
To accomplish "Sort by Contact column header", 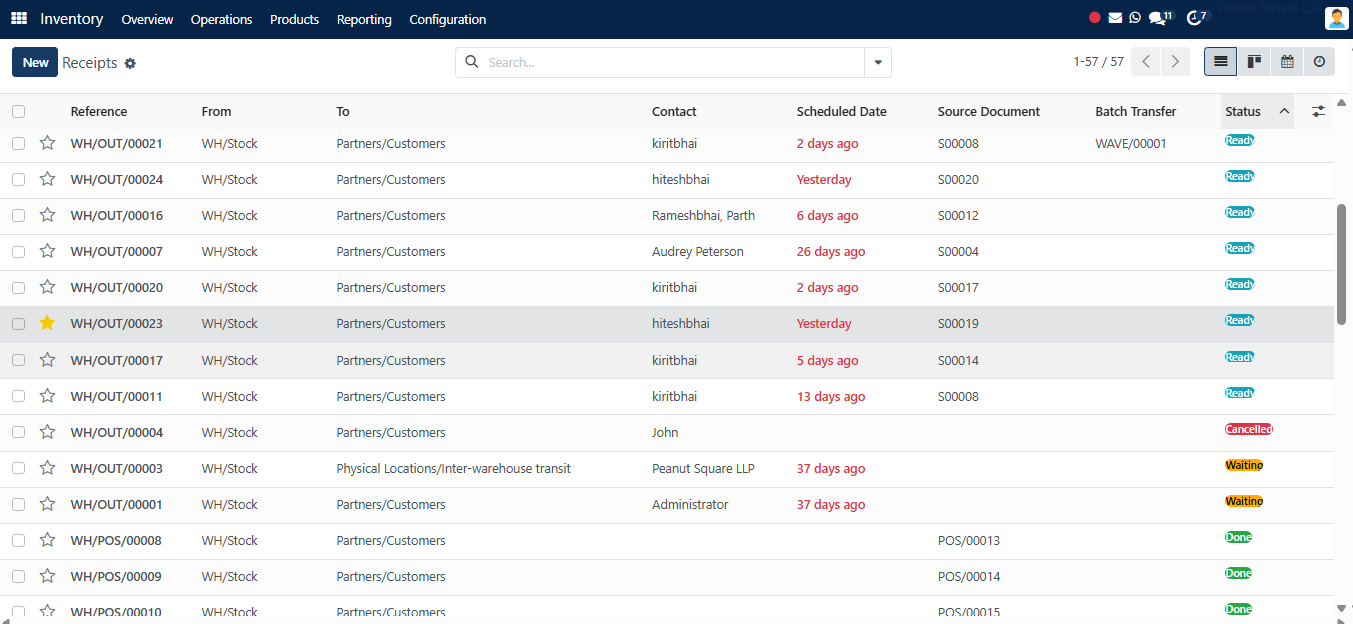I will tap(674, 112).
